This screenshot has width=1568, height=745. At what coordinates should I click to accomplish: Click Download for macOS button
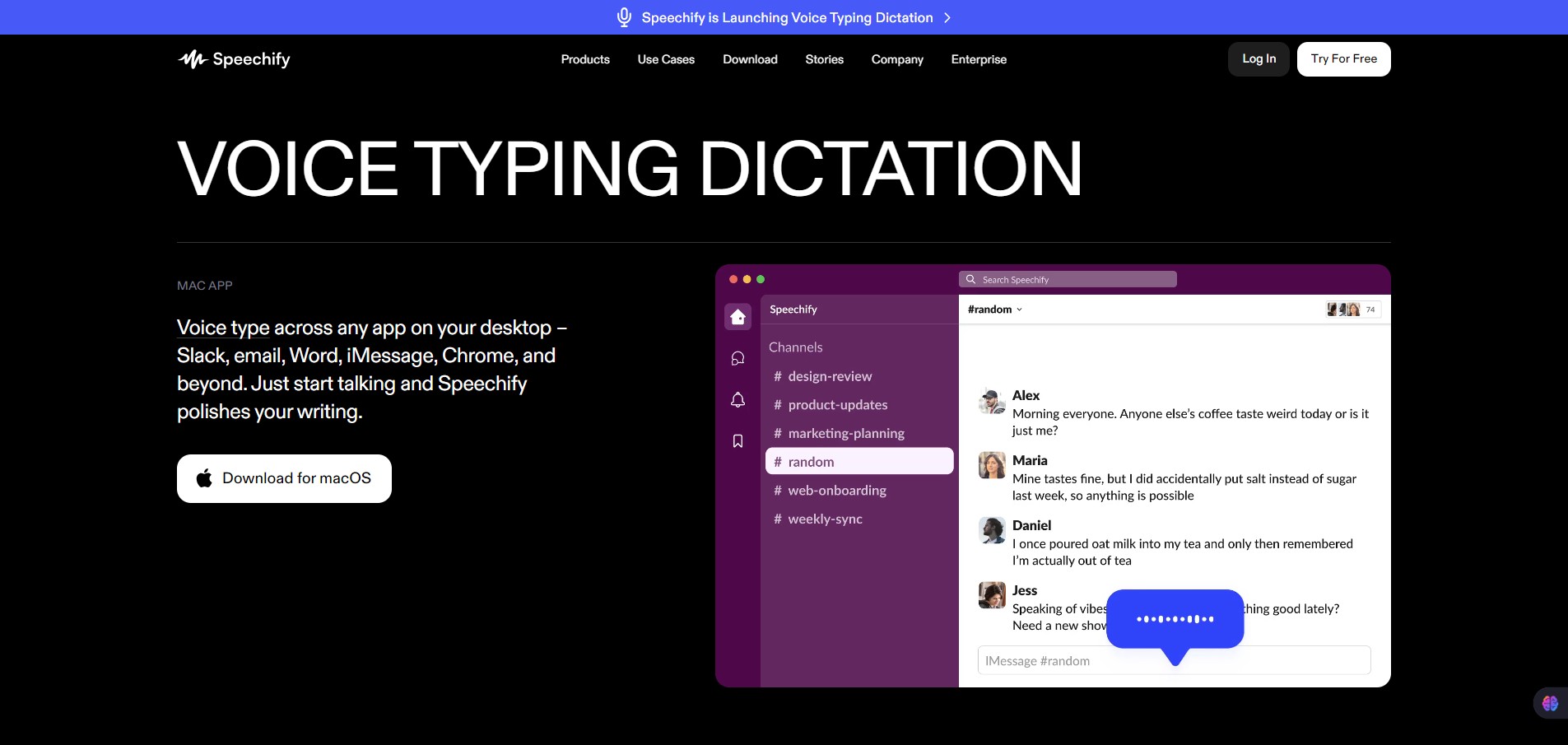(284, 478)
